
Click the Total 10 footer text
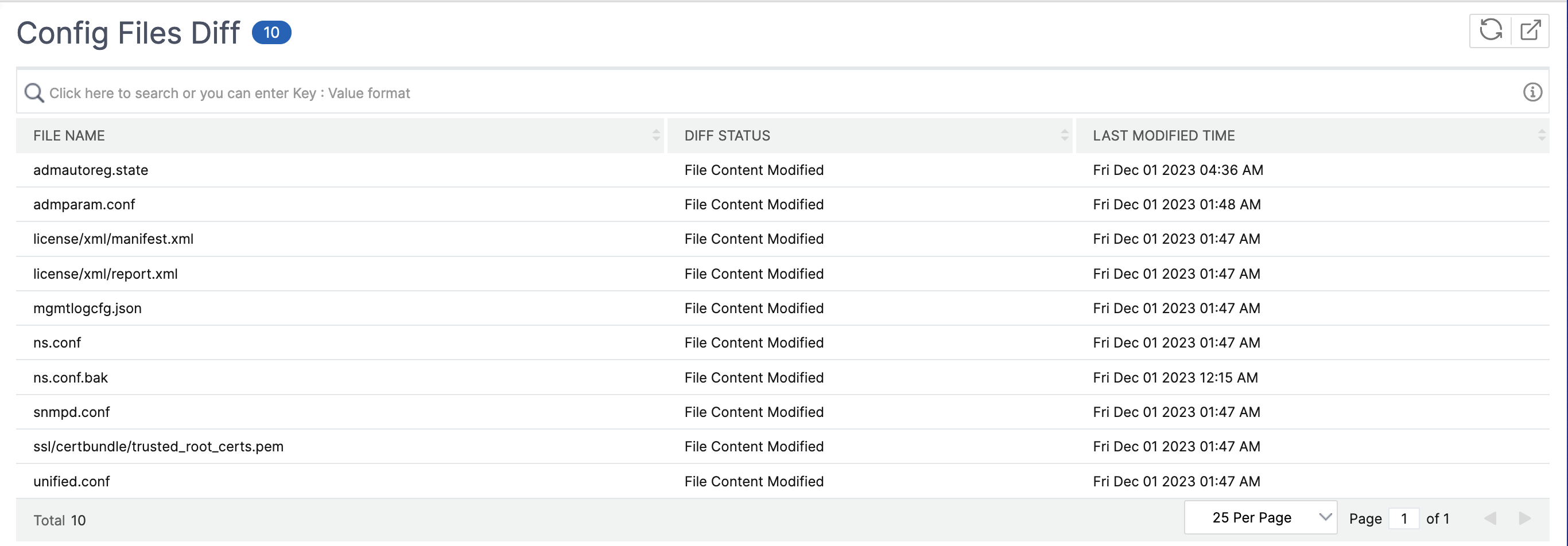click(x=59, y=520)
